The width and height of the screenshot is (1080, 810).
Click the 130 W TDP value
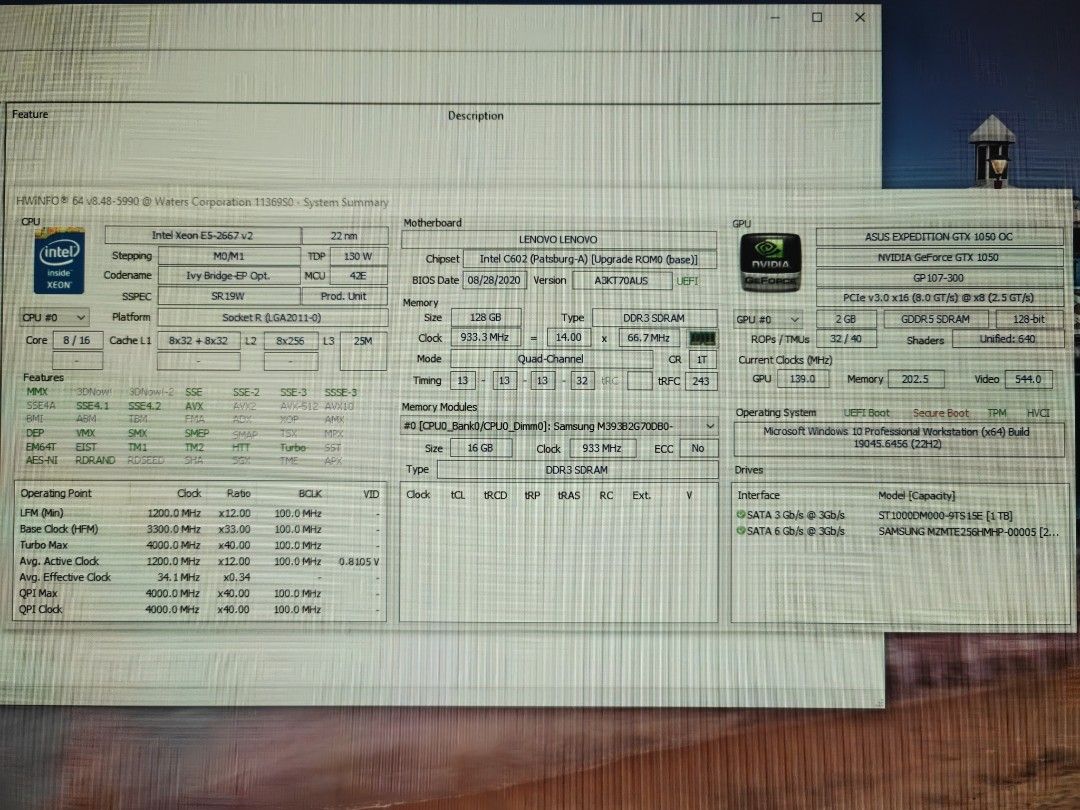pyautogui.click(x=358, y=256)
